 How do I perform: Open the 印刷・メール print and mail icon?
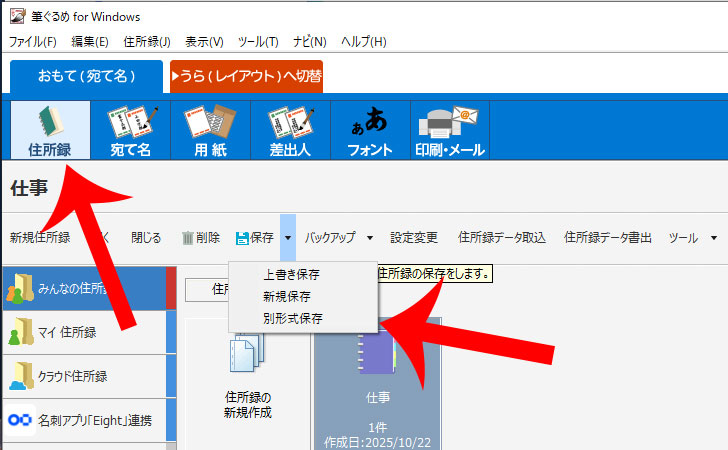coord(449,130)
